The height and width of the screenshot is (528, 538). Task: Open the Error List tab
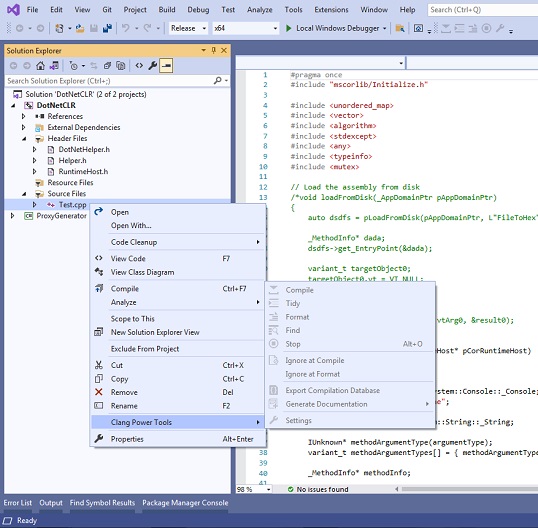(x=18, y=503)
